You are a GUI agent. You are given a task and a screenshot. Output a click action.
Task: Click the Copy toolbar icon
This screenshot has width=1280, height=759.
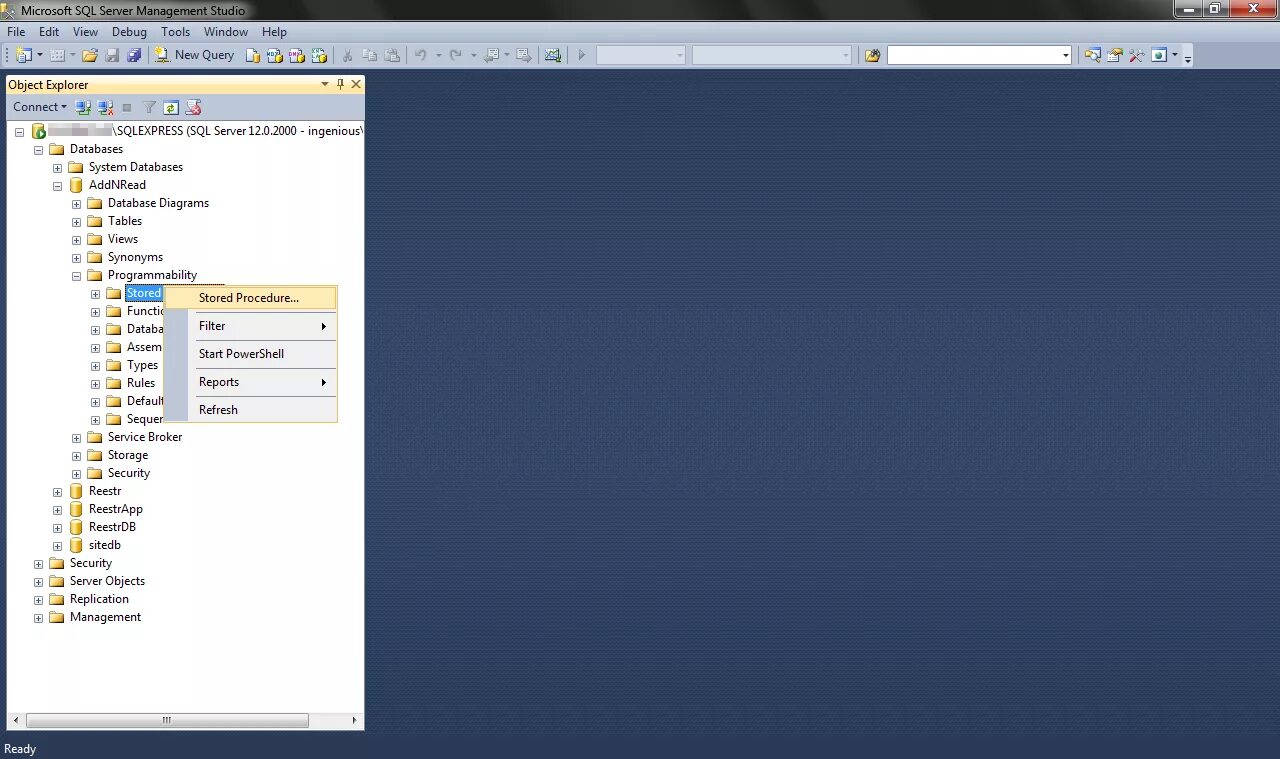click(370, 55)
